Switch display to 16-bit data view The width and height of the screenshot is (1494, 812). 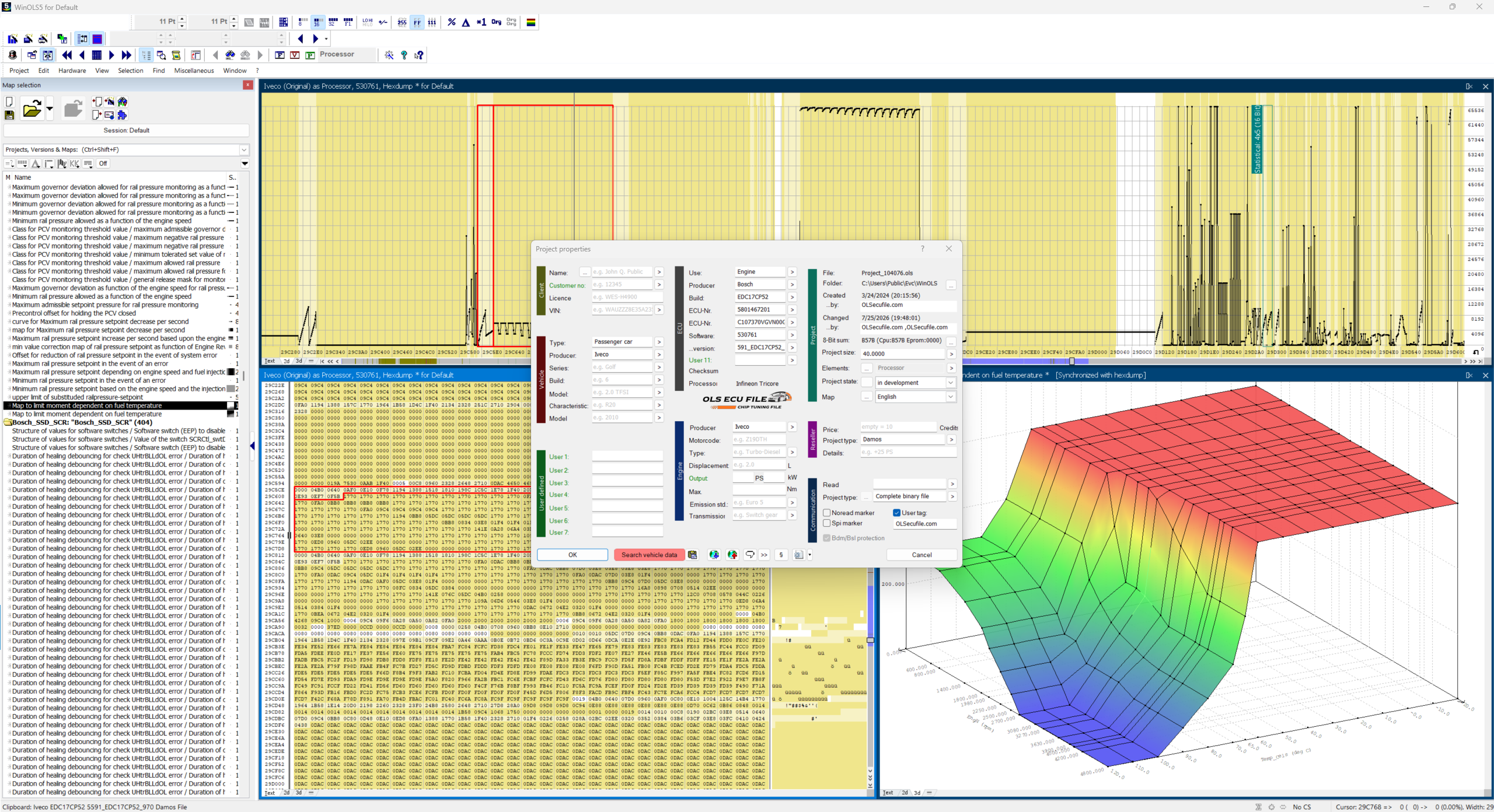(x=317, y=22)
